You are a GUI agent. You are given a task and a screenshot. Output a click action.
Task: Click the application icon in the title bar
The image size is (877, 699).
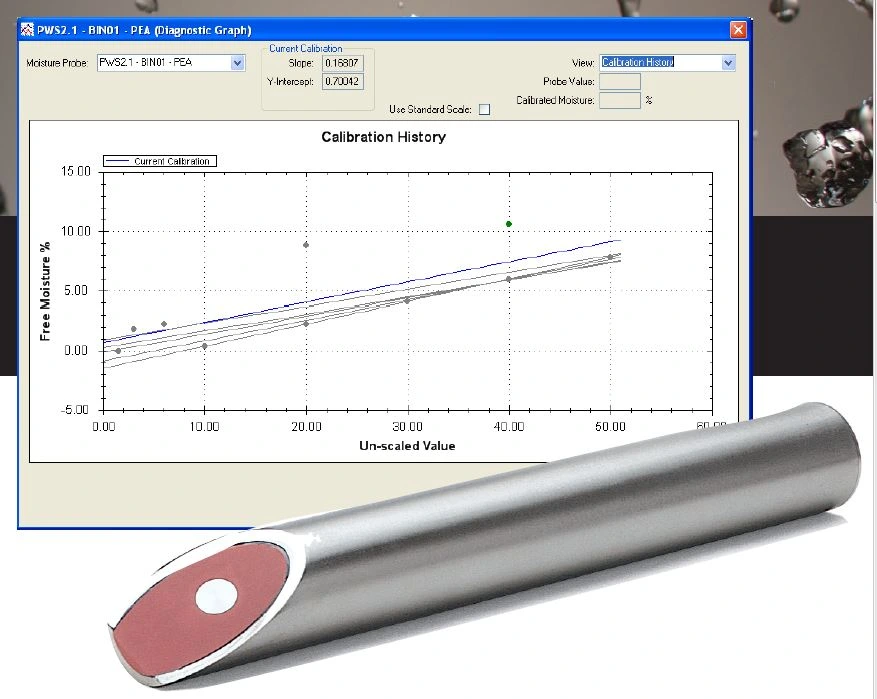tap(28, 31)
